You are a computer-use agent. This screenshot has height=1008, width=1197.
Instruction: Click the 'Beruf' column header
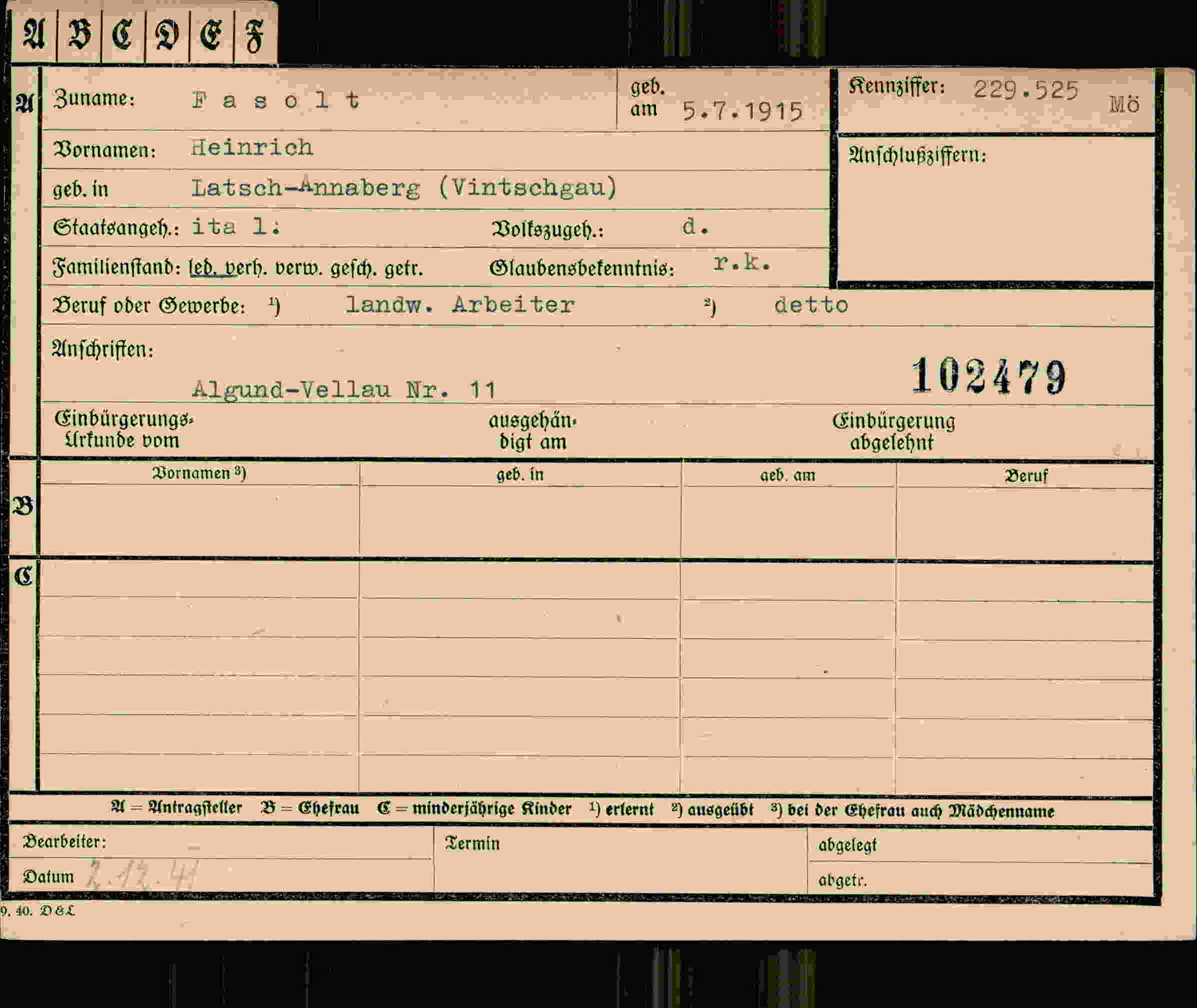1026,476
